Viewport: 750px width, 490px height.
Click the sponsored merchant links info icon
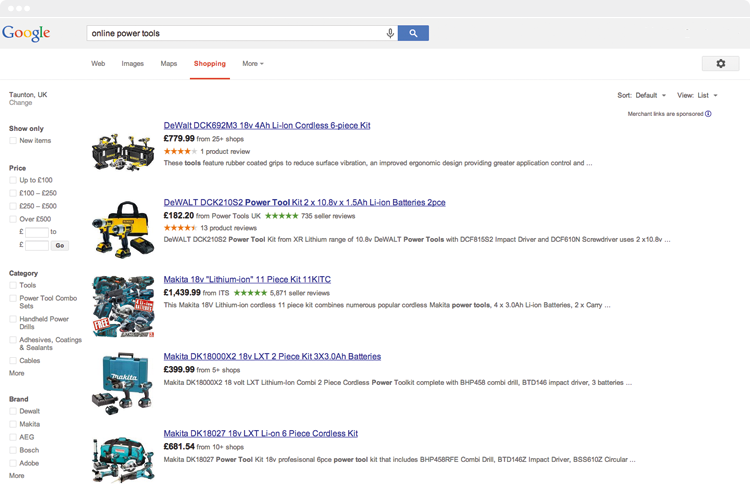pyautogui.click(x=708, y=114)
